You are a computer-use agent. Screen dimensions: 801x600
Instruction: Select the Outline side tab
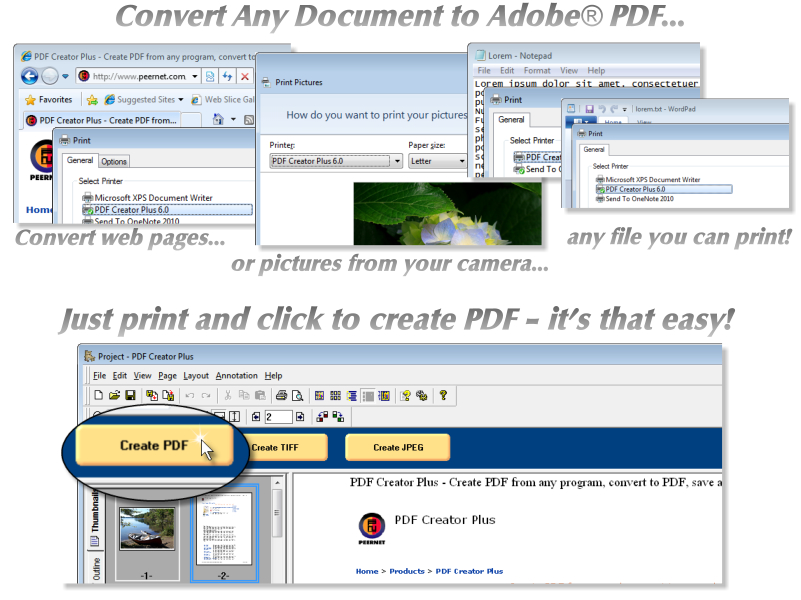pos(96,568)
